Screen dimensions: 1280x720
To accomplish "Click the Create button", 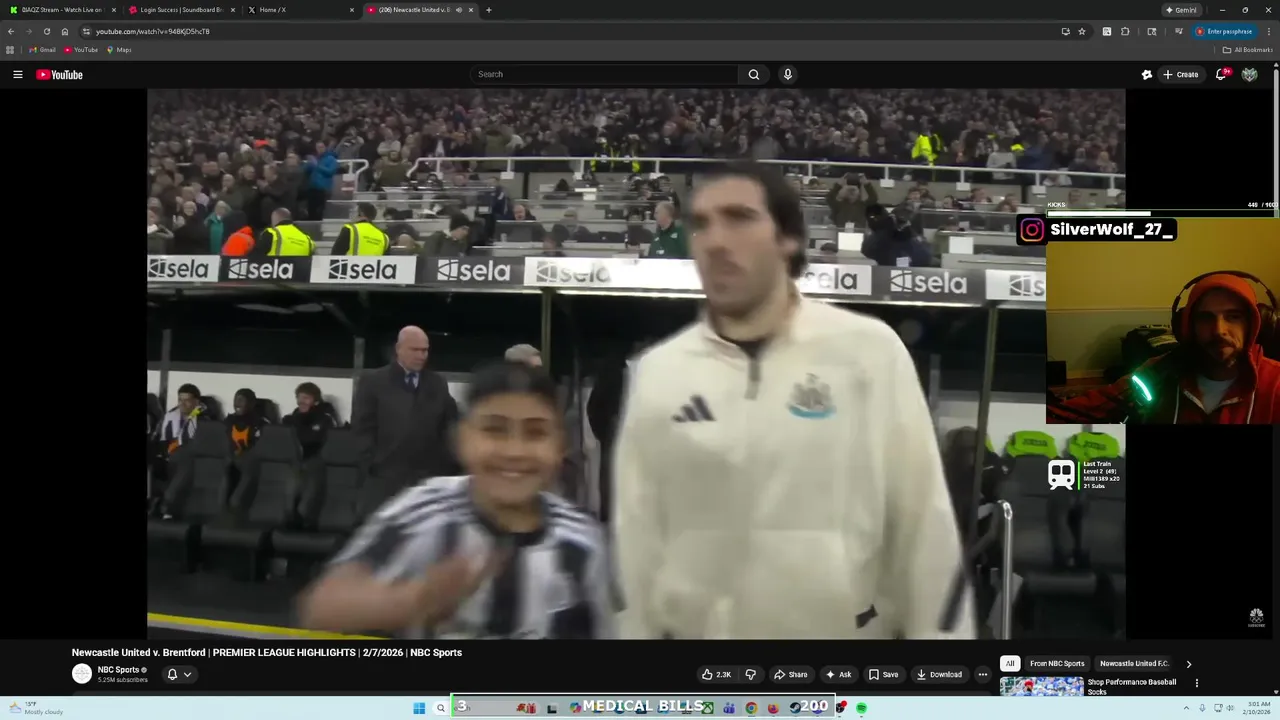I will point(1180,74).
